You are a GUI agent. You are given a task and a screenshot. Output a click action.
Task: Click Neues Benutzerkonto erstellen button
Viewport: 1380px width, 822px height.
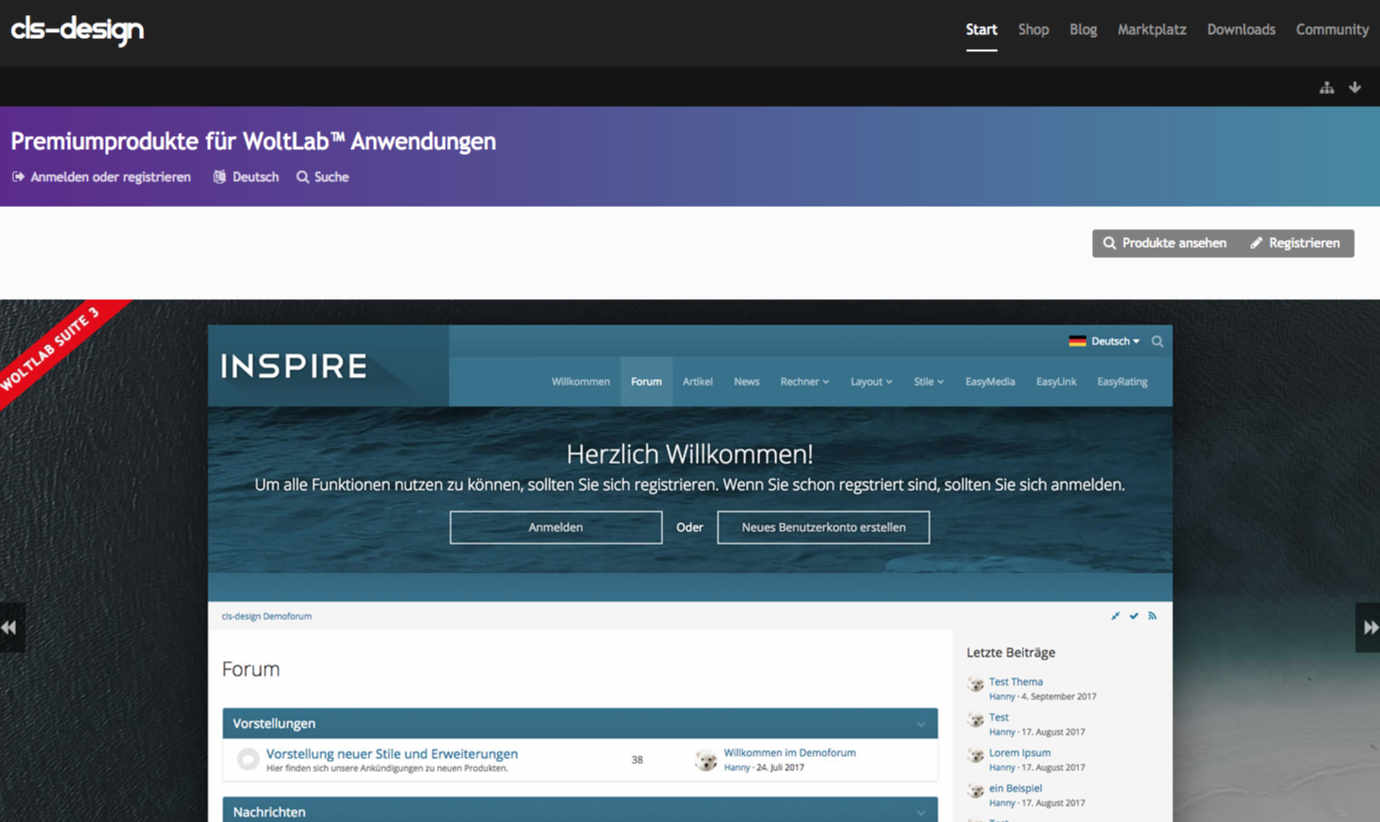click(x=823, y=527)
